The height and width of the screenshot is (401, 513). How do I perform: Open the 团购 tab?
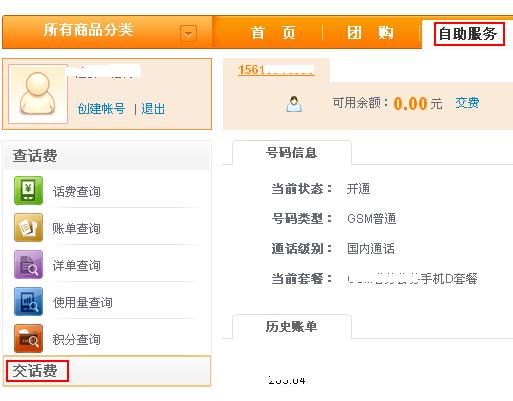pos(370,33)
